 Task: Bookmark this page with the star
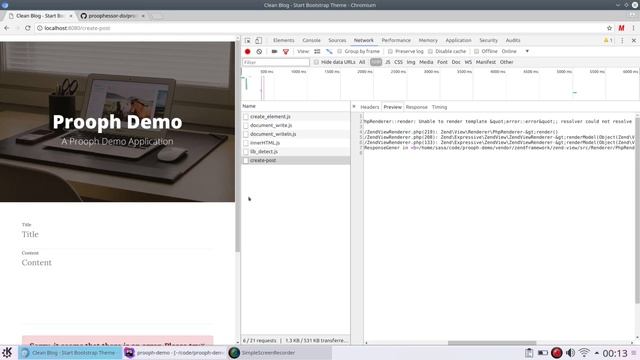tap(609, 28)
